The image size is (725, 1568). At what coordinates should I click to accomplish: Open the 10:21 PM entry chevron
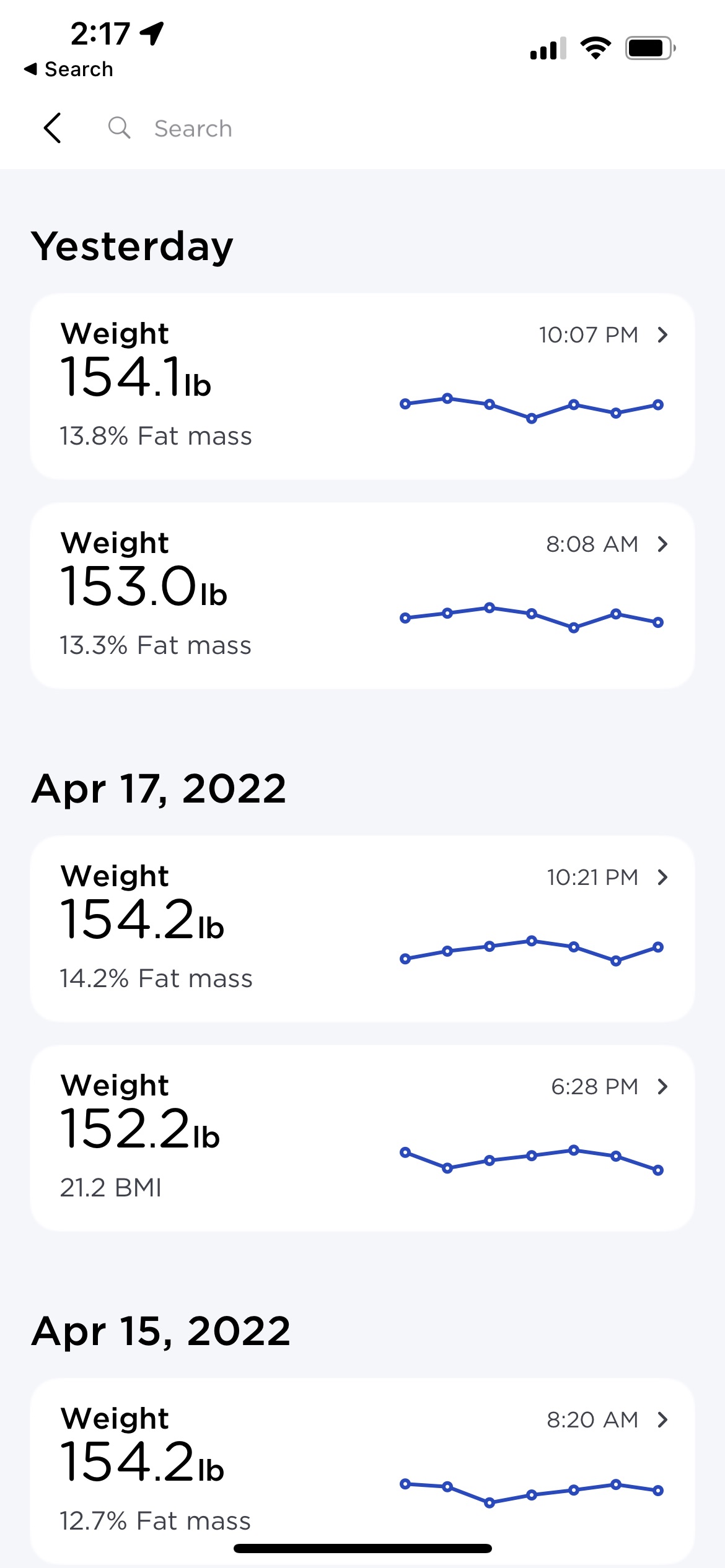click(662, 878)
